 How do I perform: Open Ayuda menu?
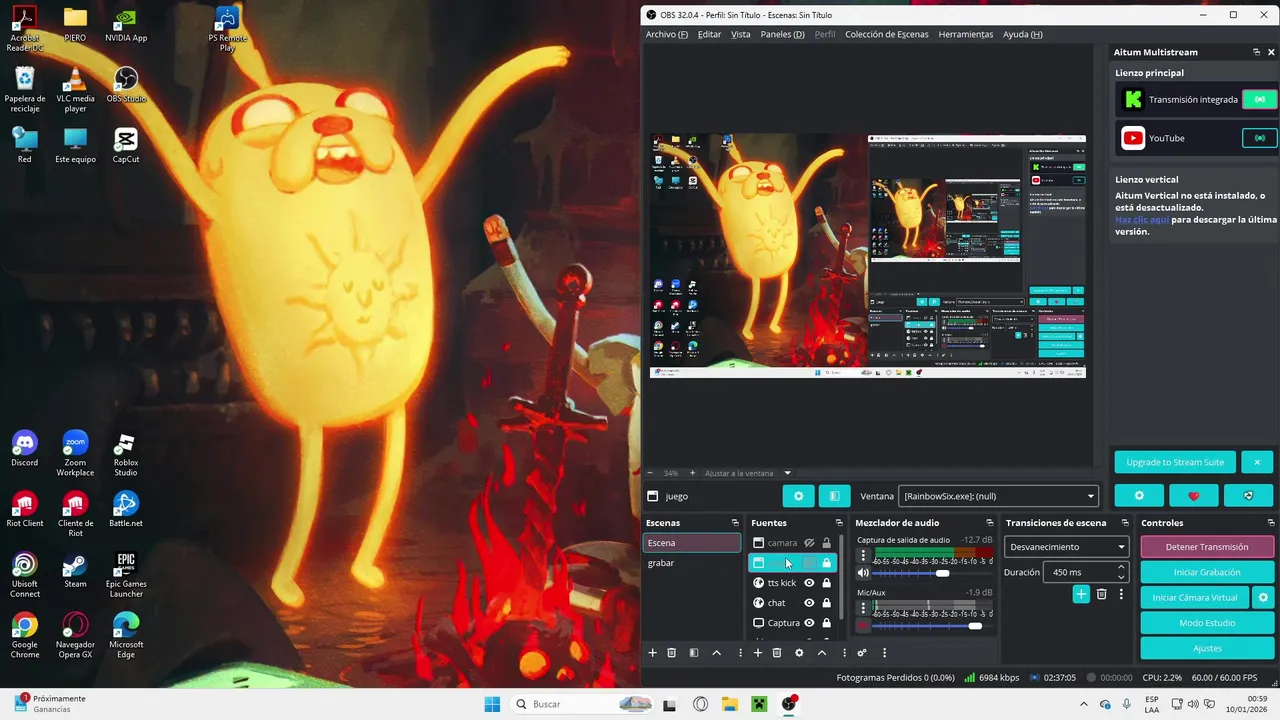pos(1022,34)
